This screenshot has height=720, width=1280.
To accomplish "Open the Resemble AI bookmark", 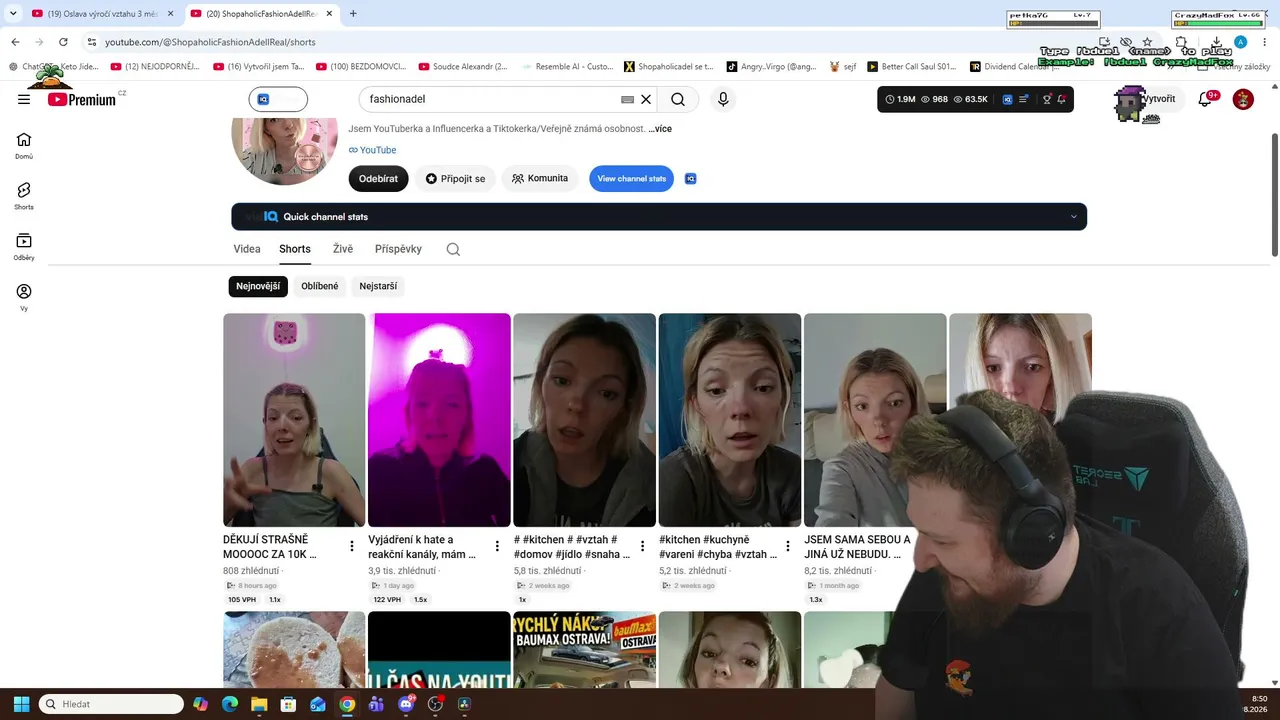I will click(x=566, y=67).
